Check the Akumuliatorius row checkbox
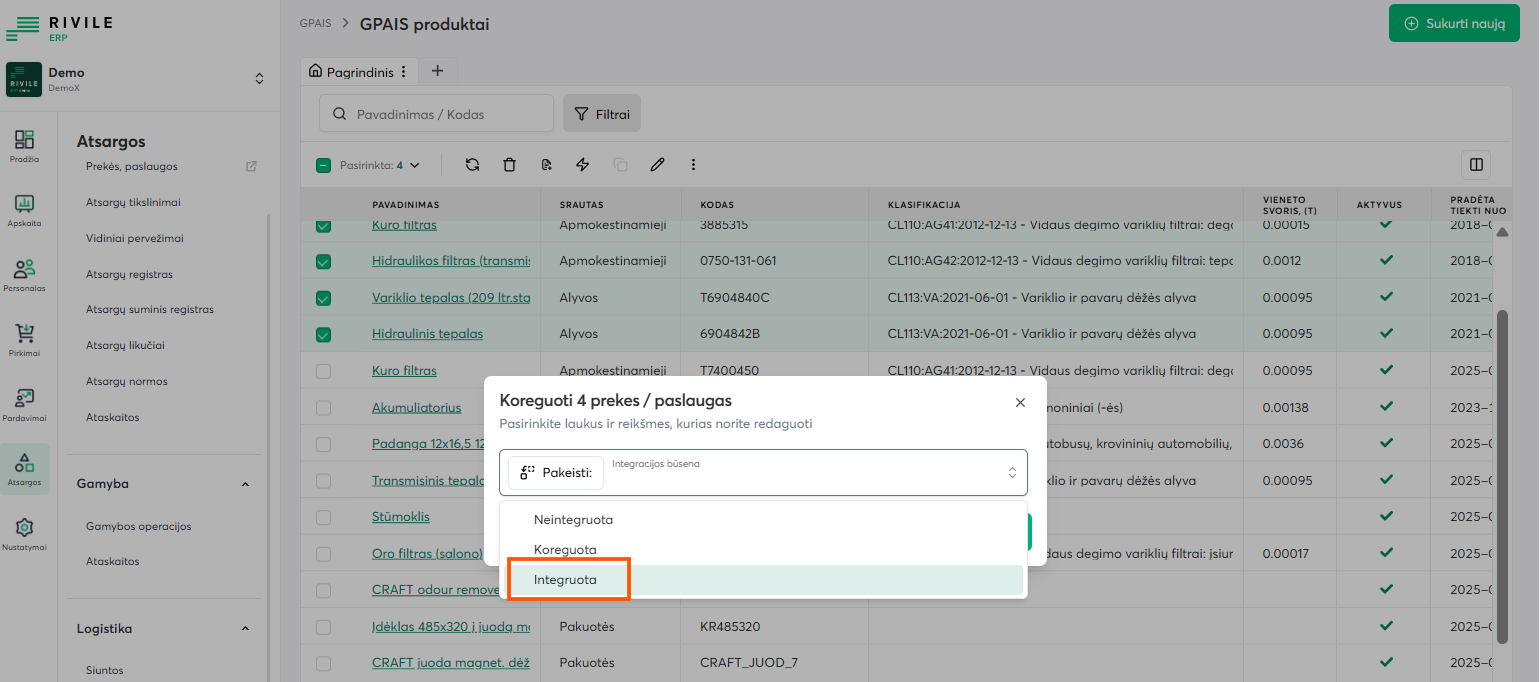1540x682 pixels. [323, 408]
